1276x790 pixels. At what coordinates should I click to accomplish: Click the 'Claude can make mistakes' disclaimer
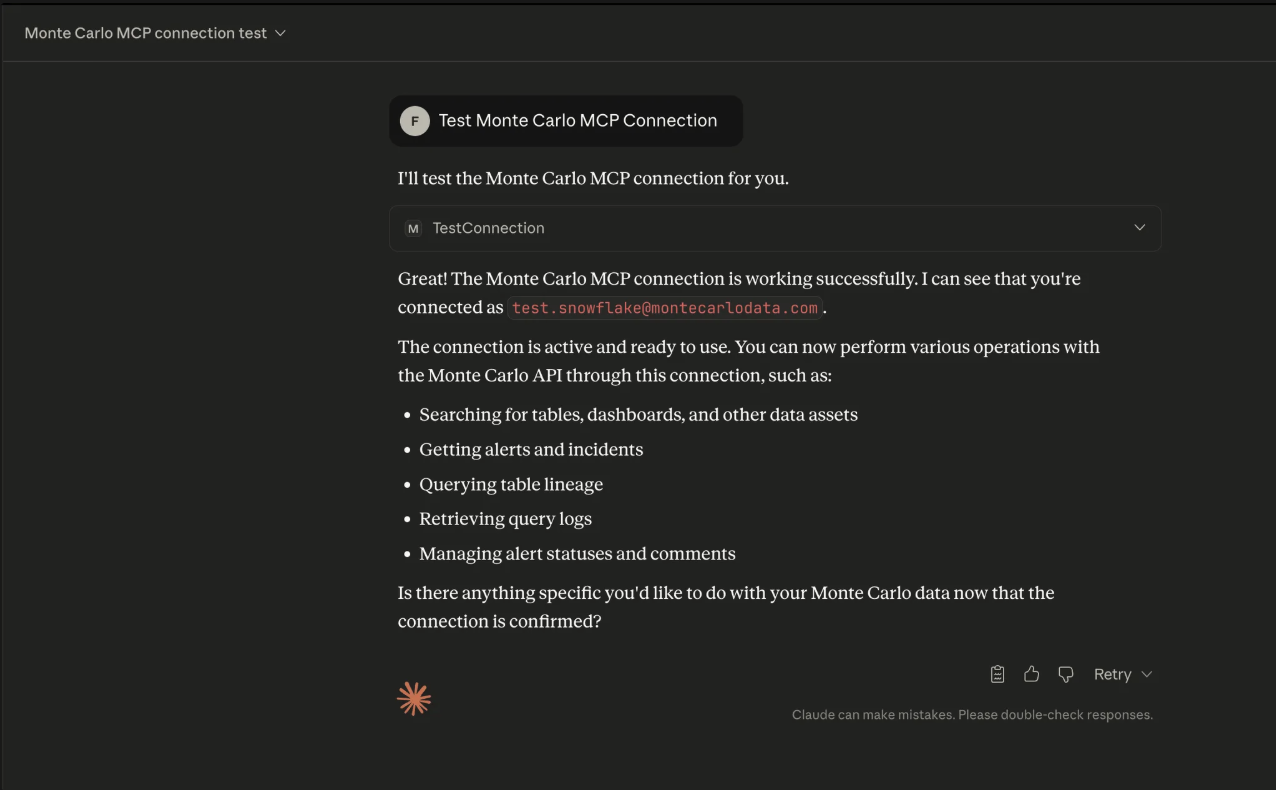972,715
